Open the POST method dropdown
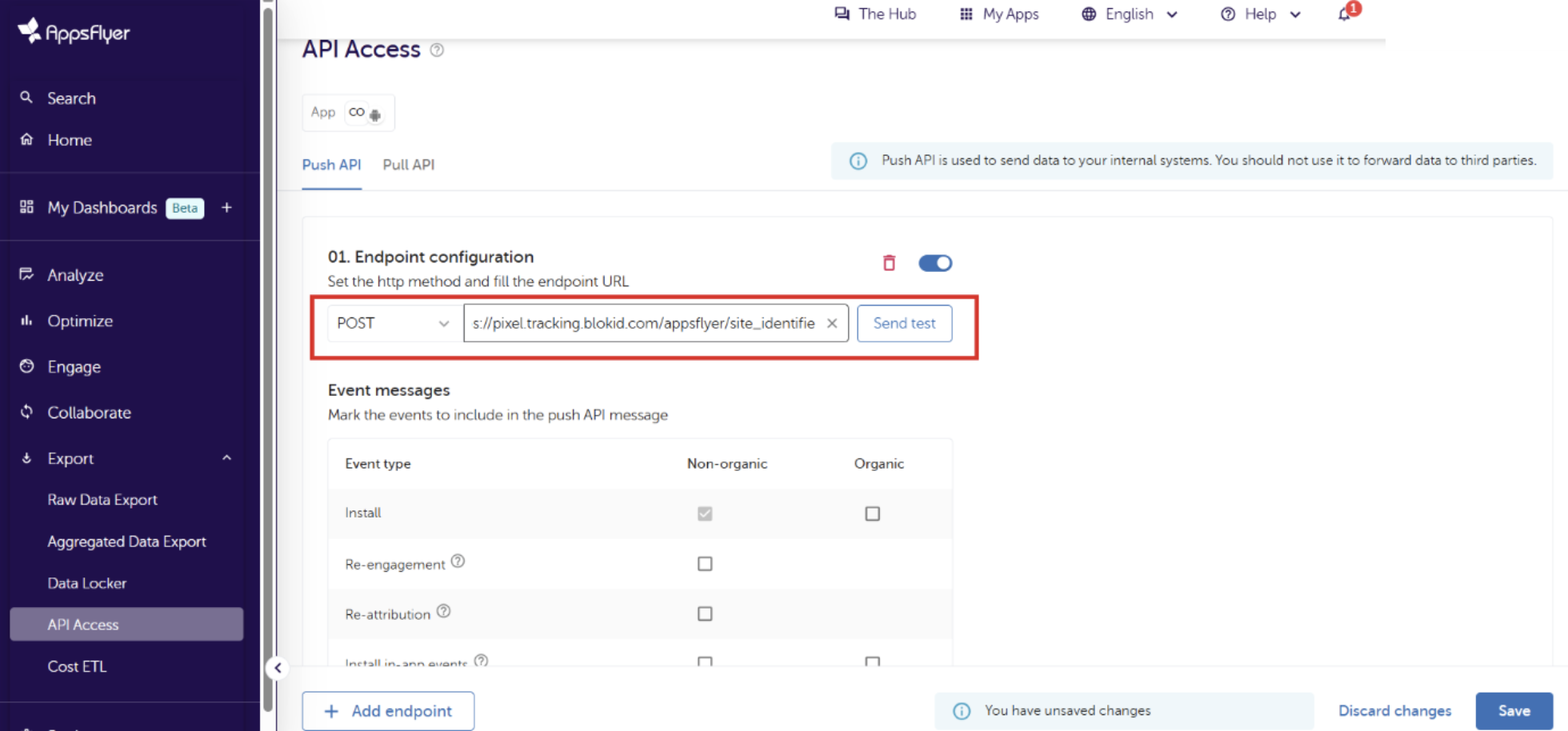The width and height of the screenshot is (1568, 731). coord(394,323)
